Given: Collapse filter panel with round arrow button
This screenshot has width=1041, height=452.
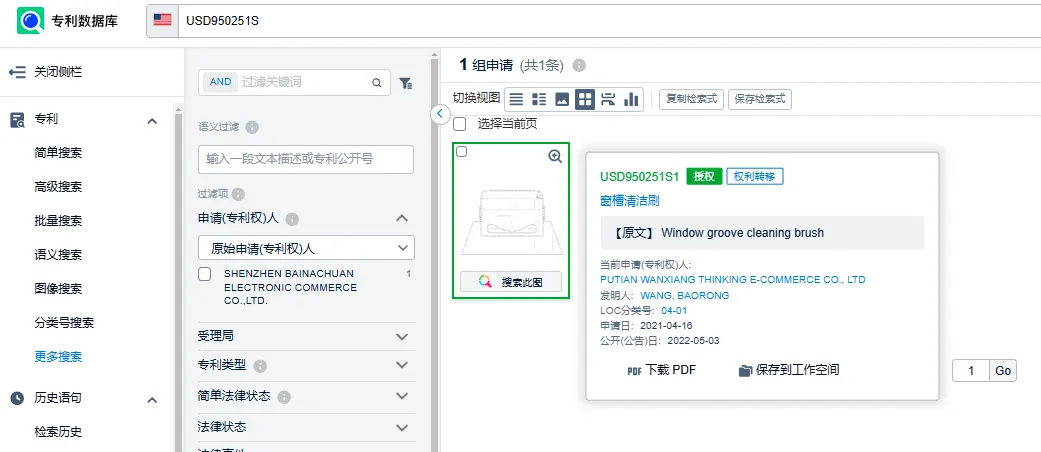Looking at the screenshot, I should [440, 114].
